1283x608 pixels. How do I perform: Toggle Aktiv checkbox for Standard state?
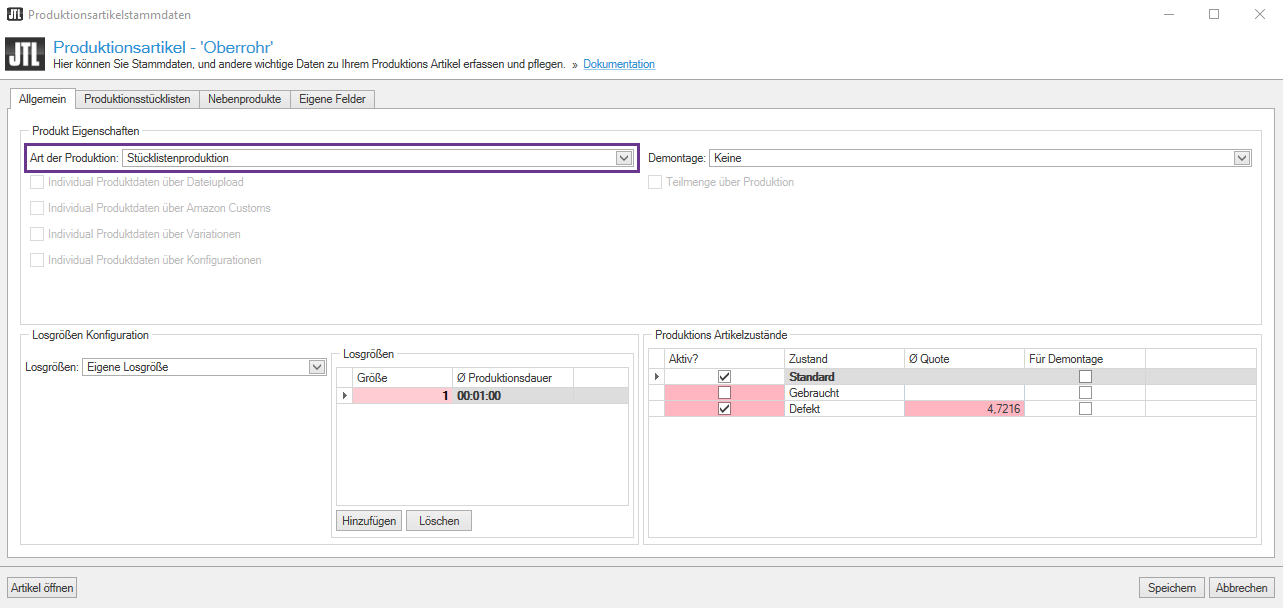724,377
